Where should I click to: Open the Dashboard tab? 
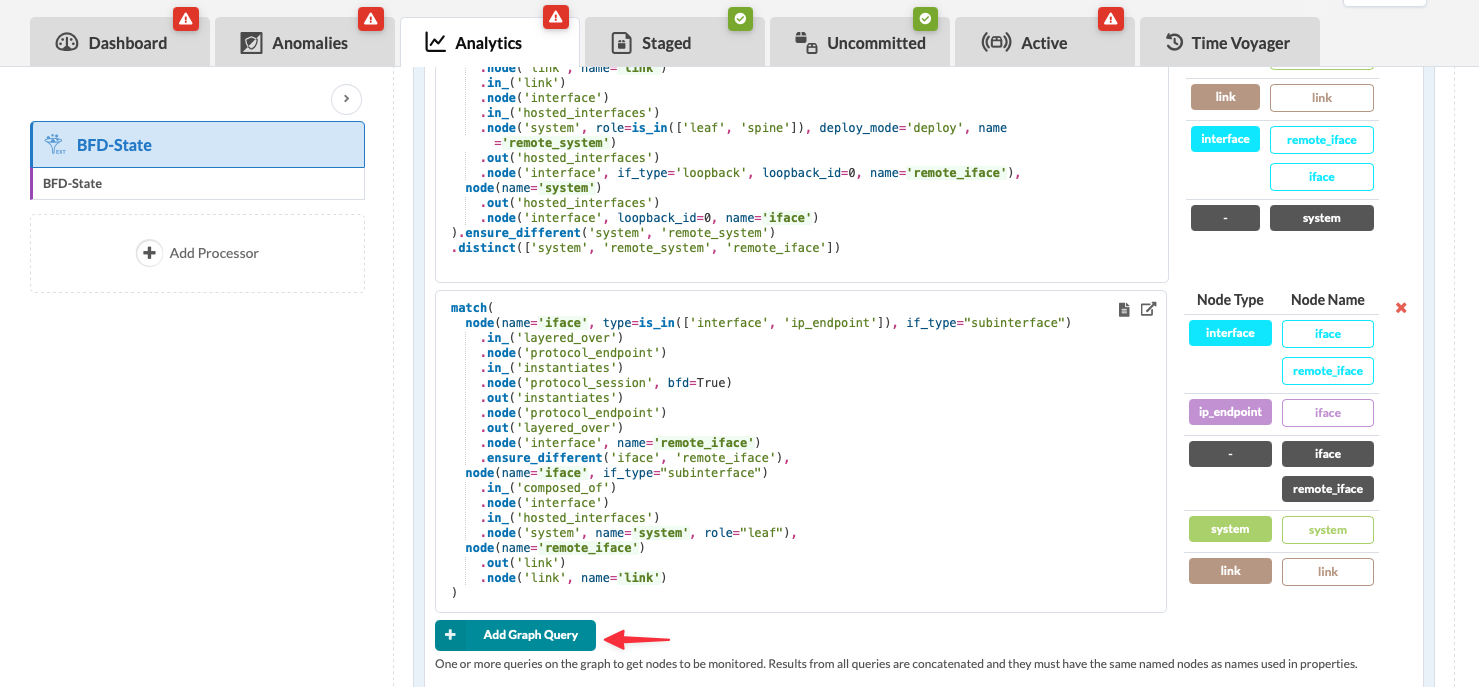tap(120, 43)
